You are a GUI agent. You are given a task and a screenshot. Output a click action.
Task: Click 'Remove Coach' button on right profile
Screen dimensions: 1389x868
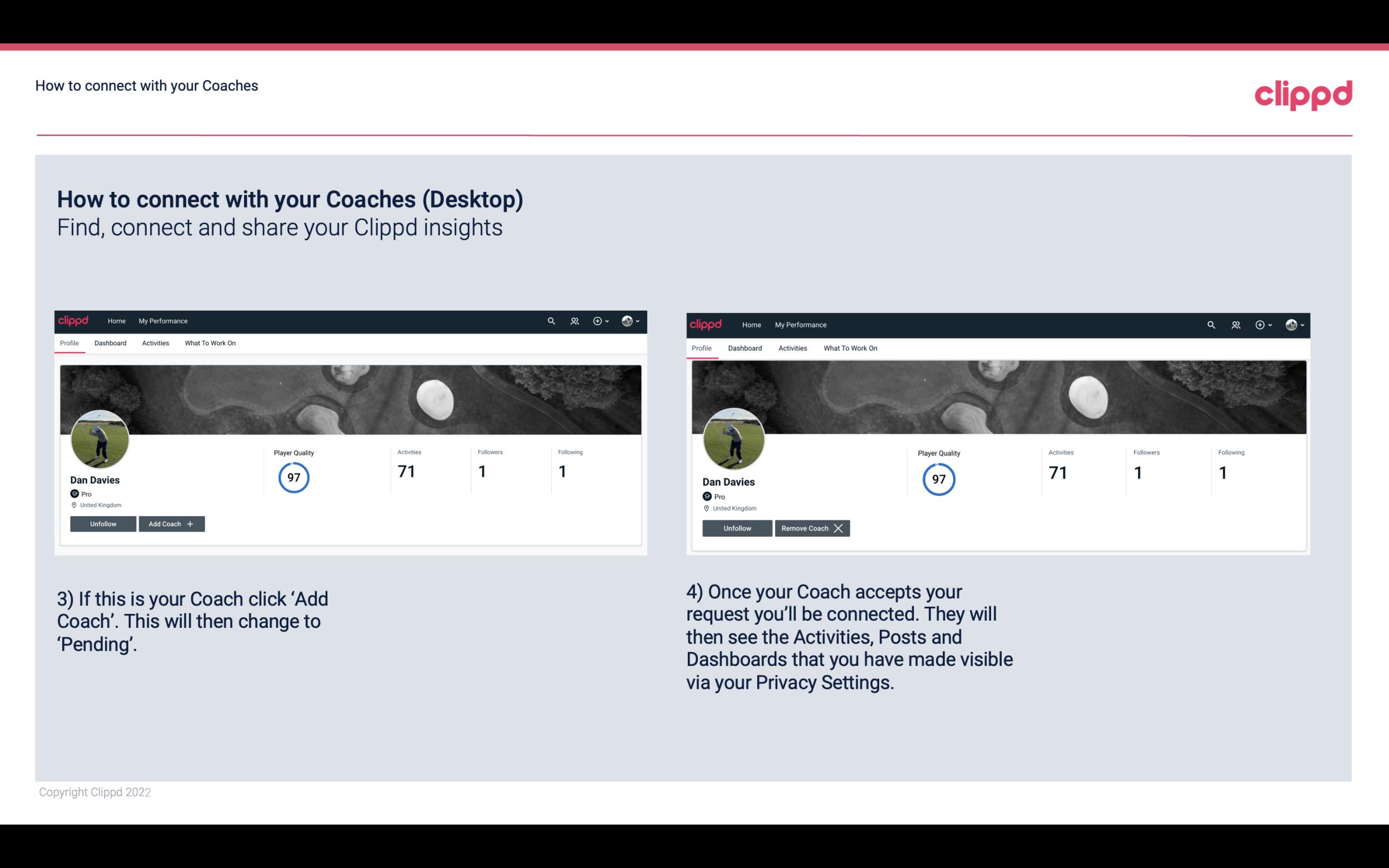tap(812, 528)
